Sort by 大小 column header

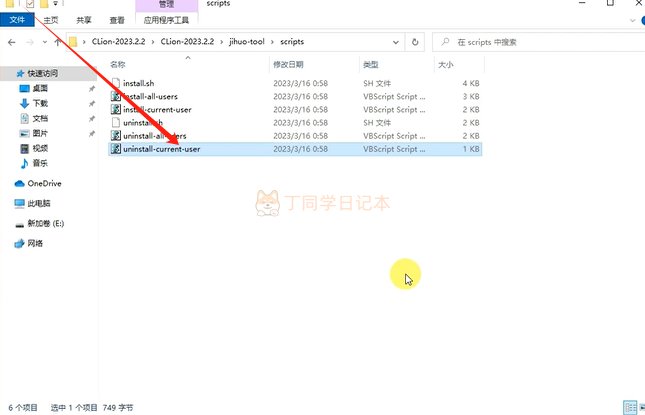[x=445, y=65]
